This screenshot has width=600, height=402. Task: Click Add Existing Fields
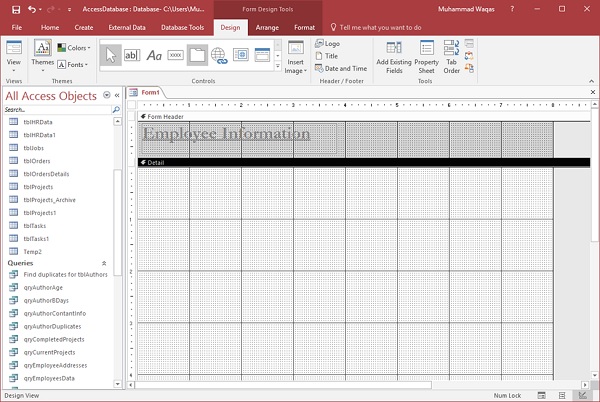point(394,57)
